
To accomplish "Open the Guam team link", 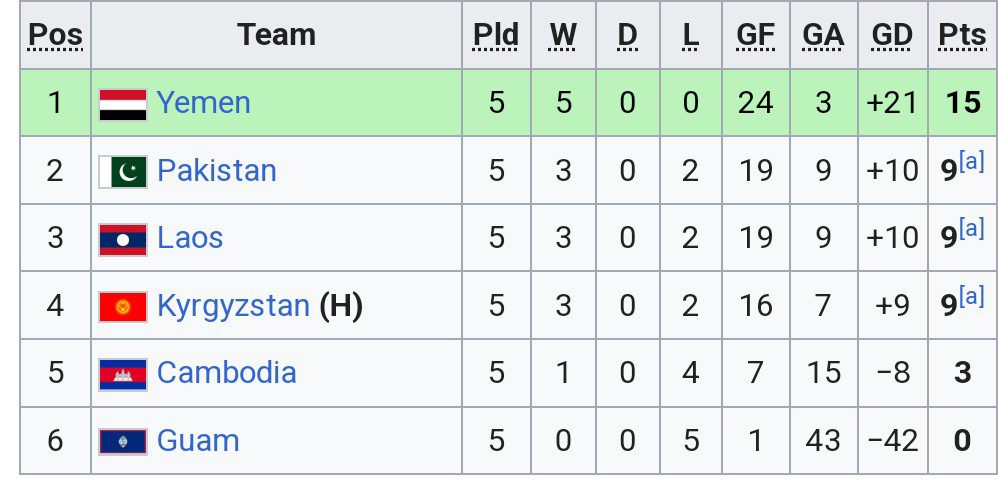I will 198,441.
